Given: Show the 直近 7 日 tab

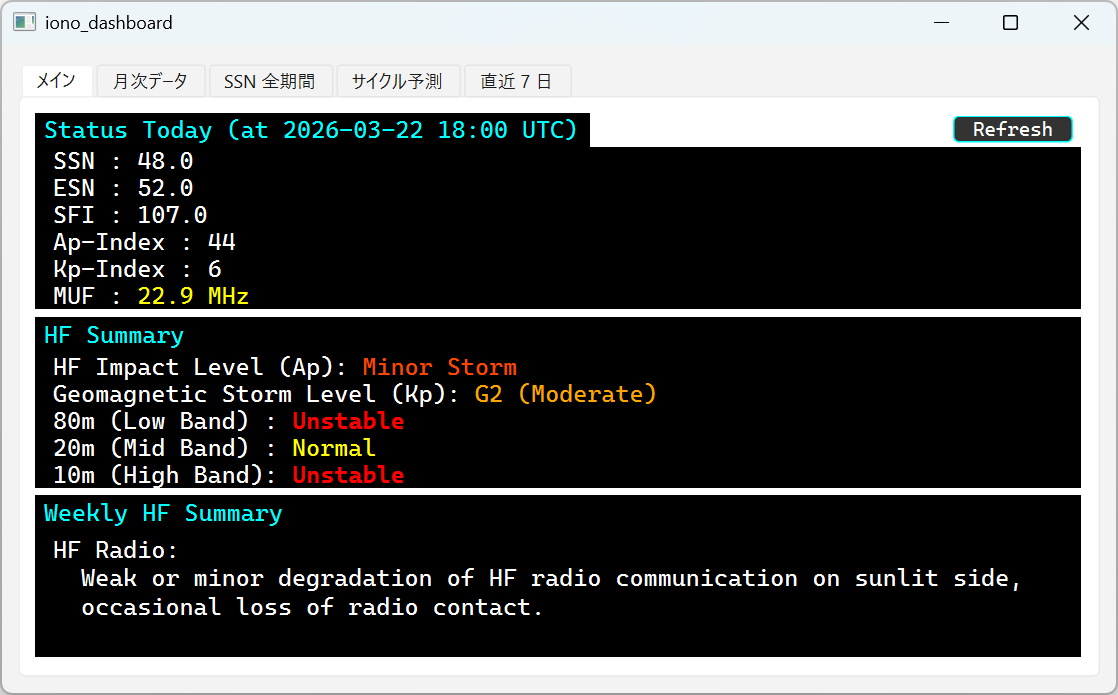Looking at the screenshot, I should [x=516, y=82].
